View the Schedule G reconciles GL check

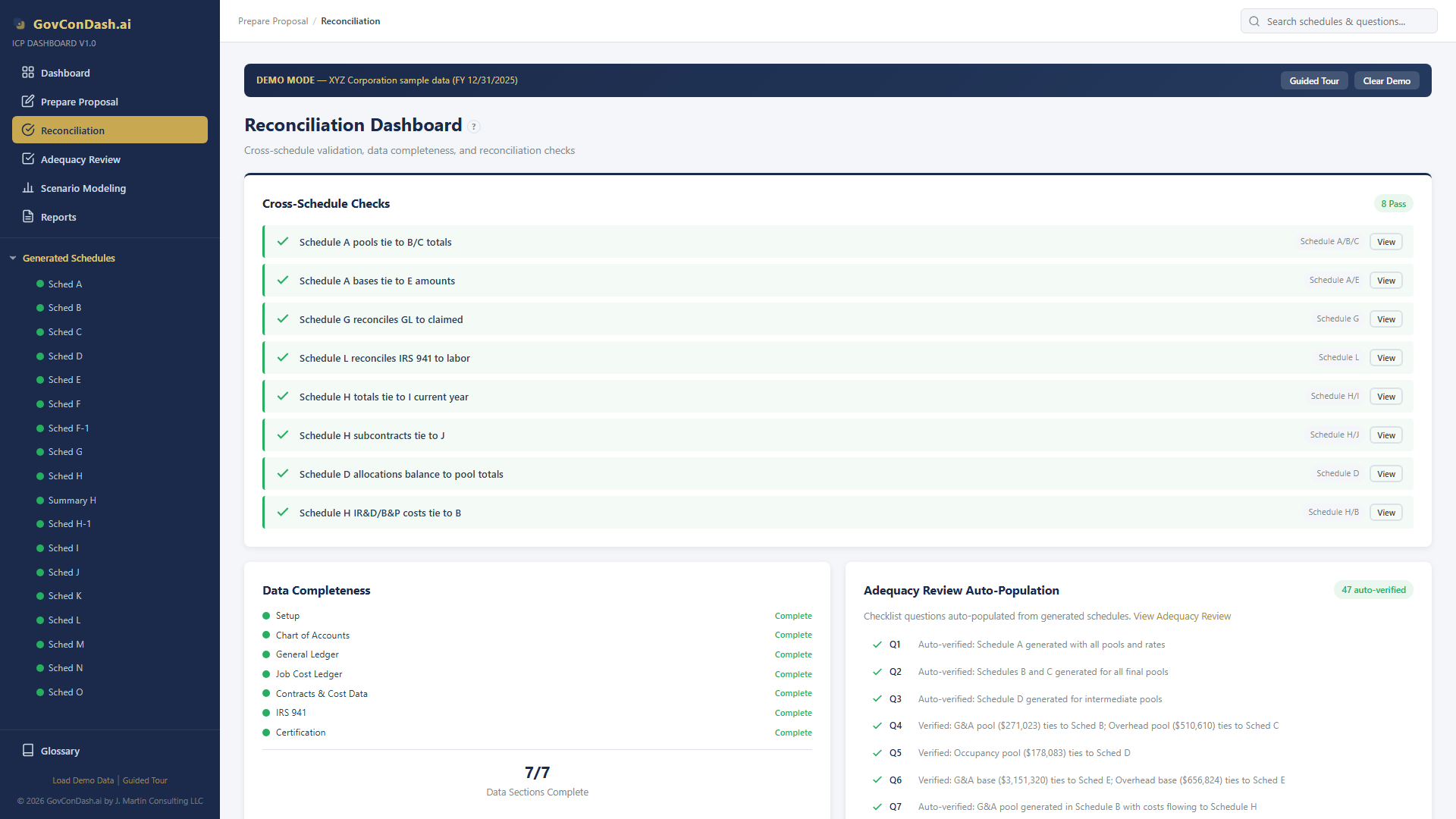coord(1385,318)
